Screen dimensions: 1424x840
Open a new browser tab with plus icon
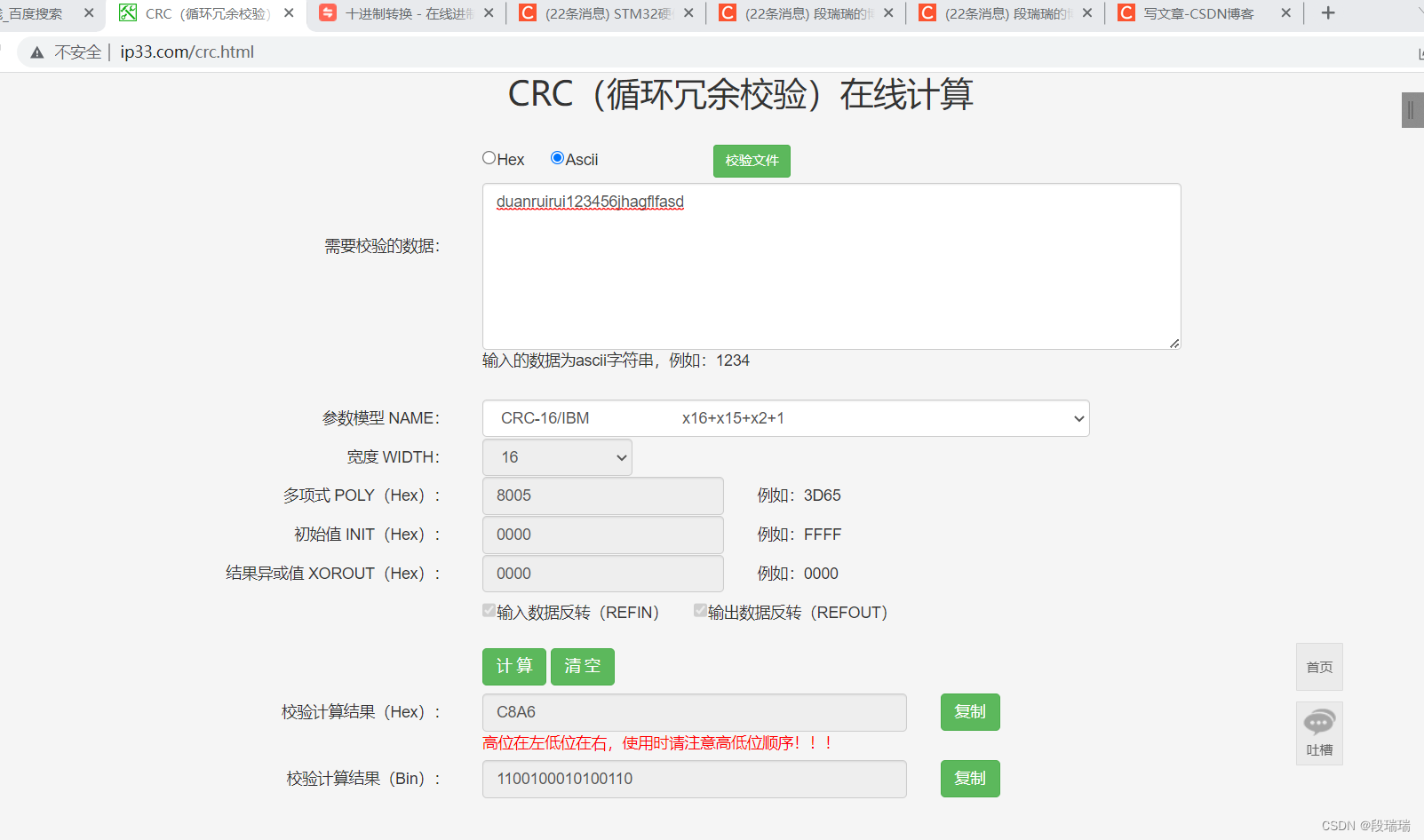point(1327,12)
